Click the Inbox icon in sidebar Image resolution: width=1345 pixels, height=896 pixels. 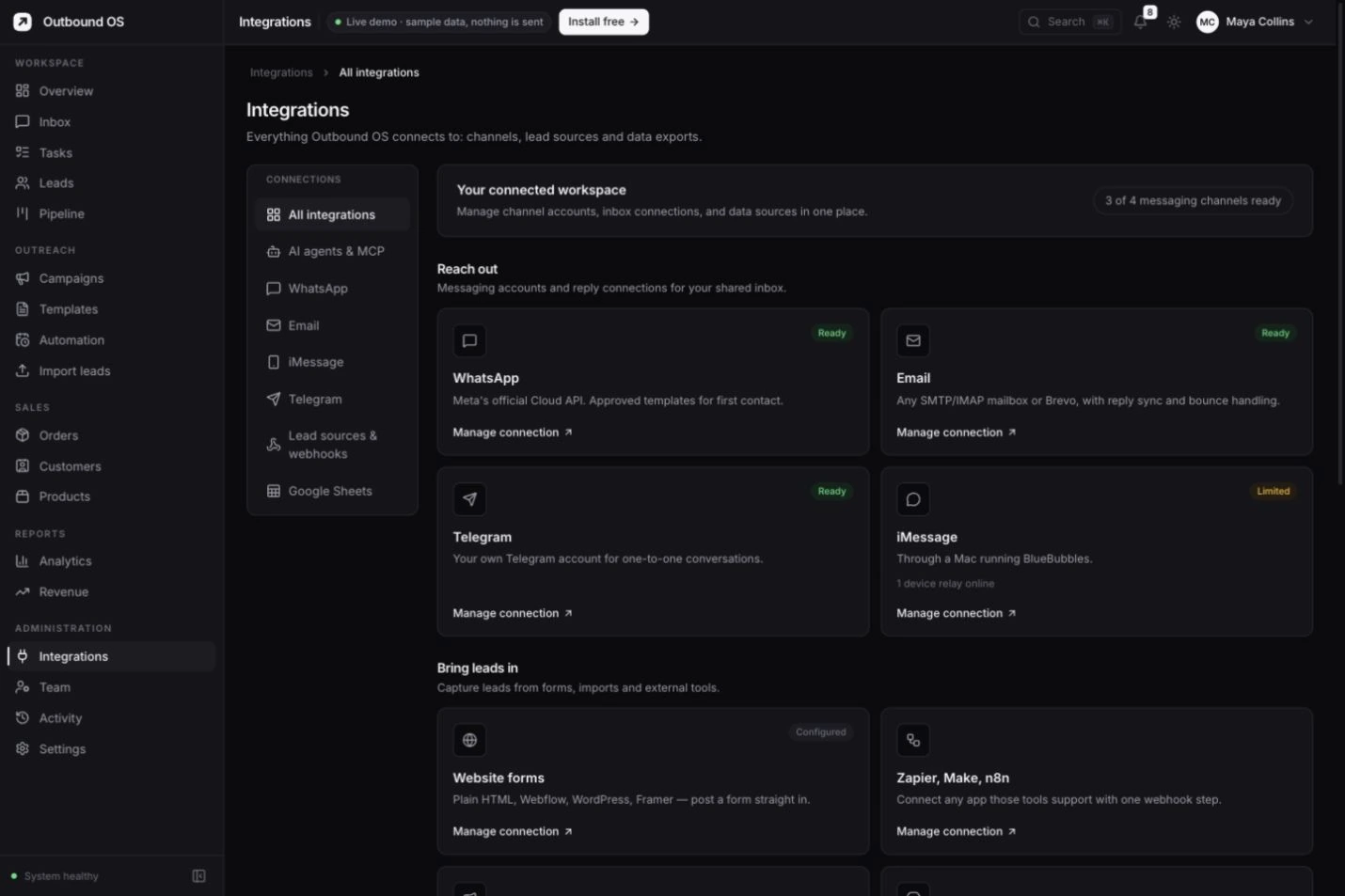click(x=23, y=122)
